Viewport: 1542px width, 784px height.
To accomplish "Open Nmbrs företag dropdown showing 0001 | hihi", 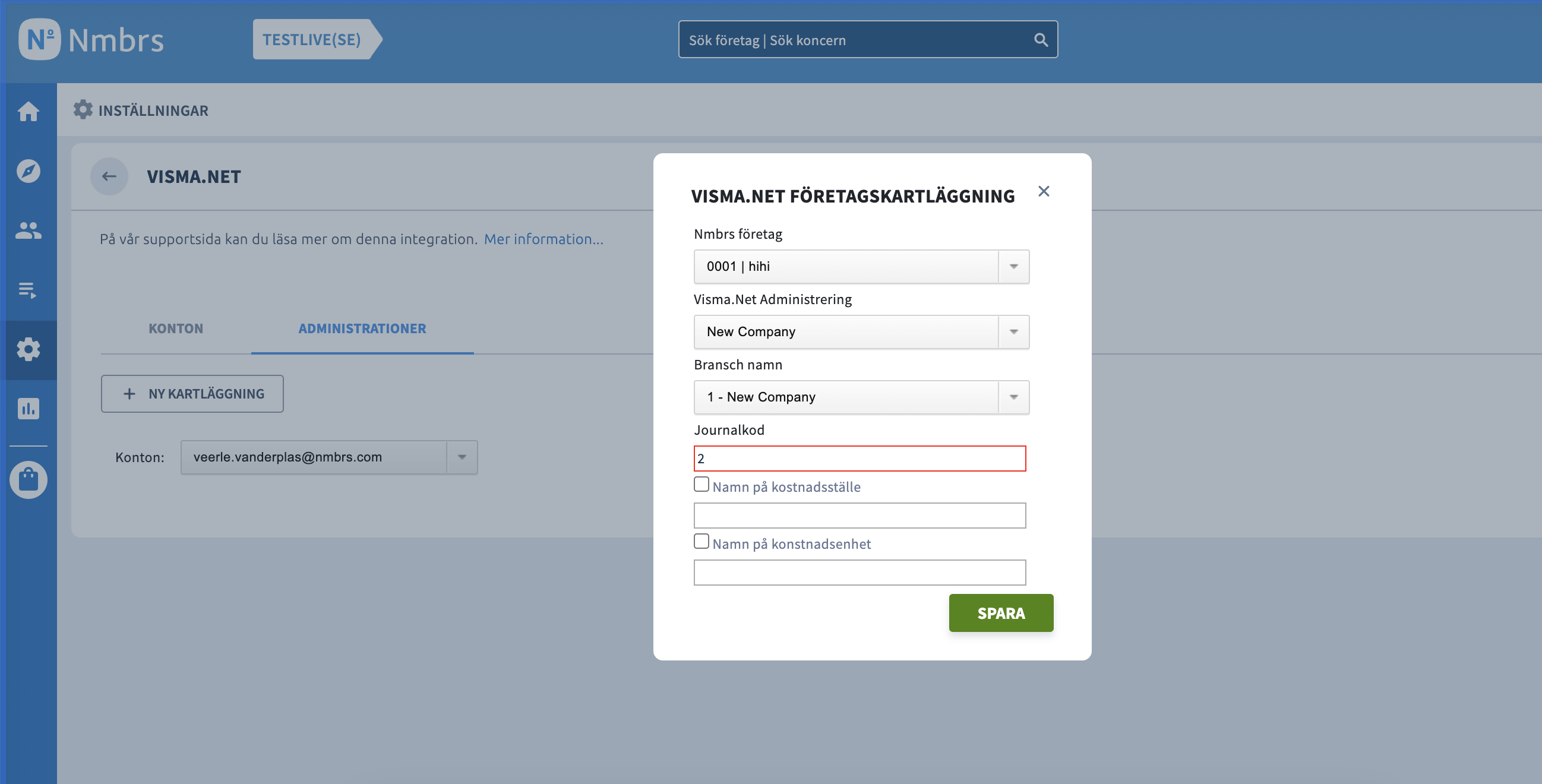I will pos(861,266).
